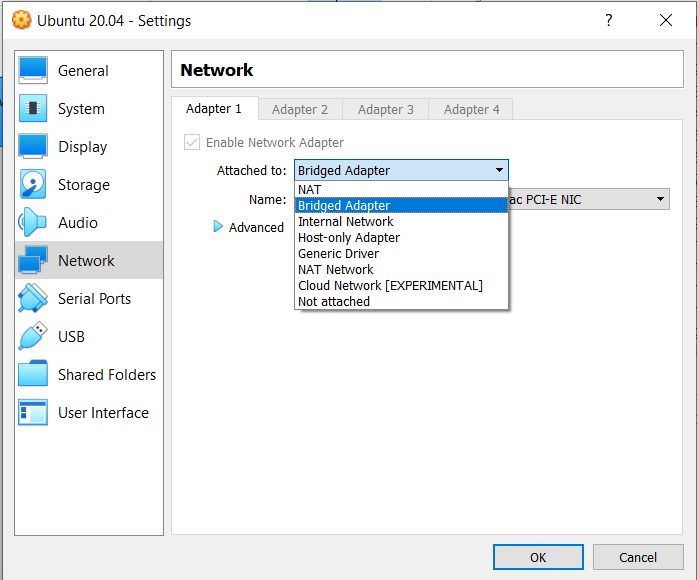Choose Bridged Adapter in the list
The width and height of the screenshot is (697, 580).
pyautogui.click(x=401, y=205)
